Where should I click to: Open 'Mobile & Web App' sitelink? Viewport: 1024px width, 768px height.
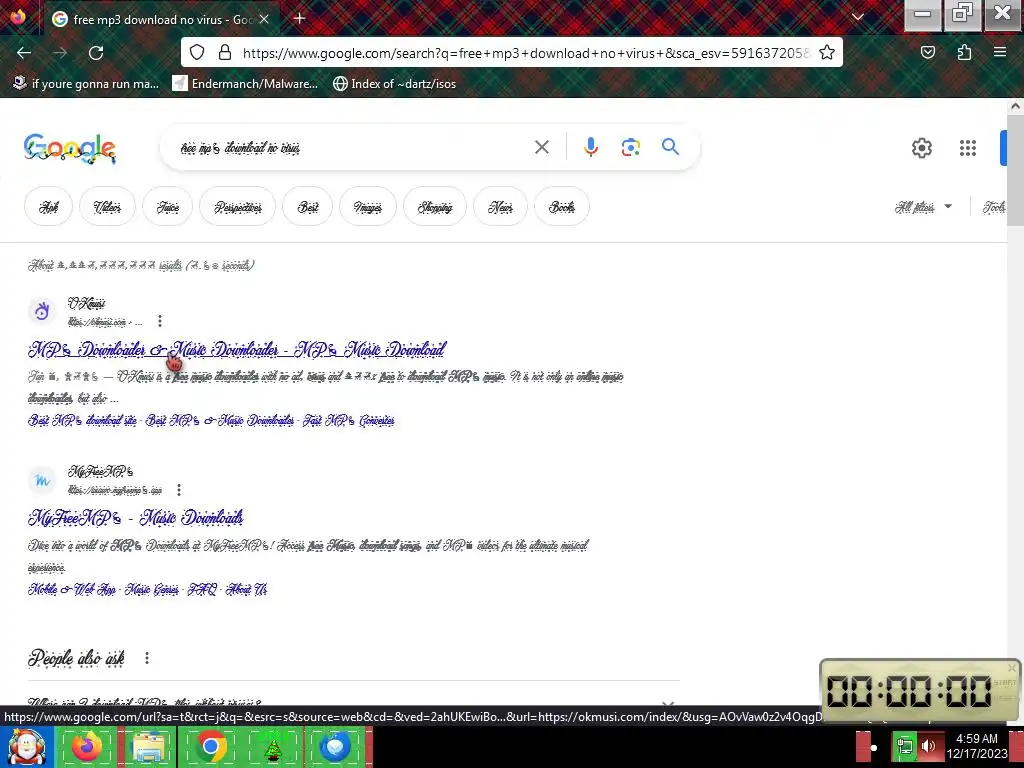[72, 589]
